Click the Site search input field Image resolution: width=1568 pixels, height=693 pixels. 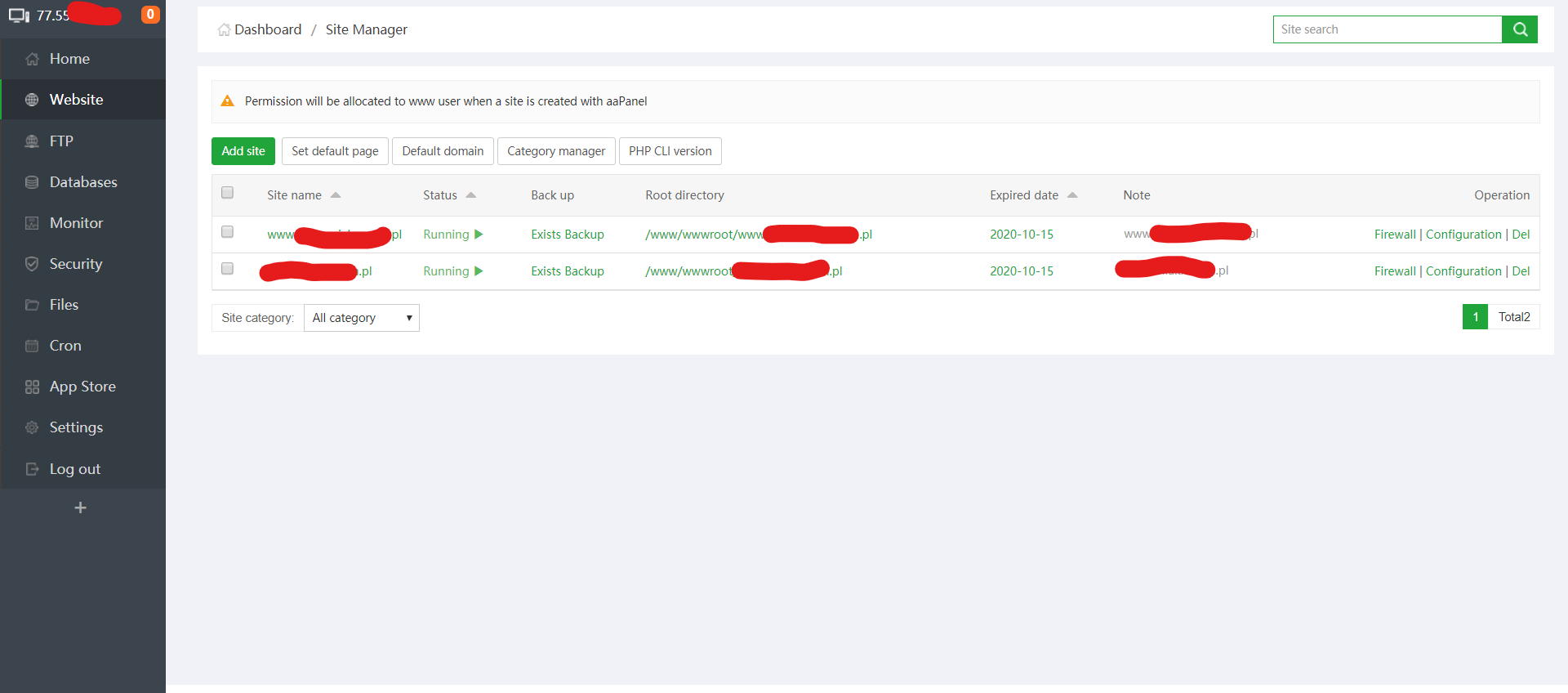pyautogui.click(x=1388, y=29)
